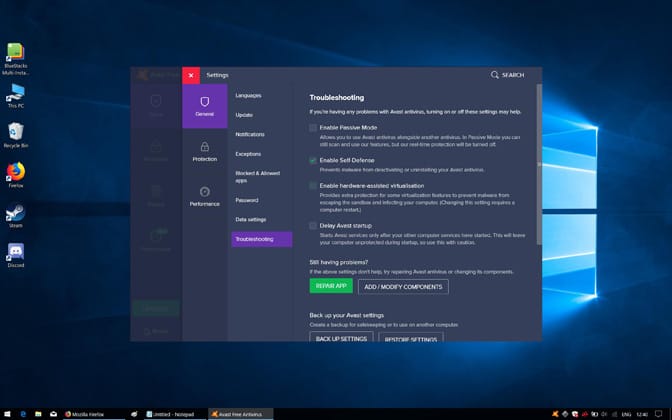The width and height of the screenshot is (672, 420).
Task: Select Exceptions in the settings list
Action: 248,154
